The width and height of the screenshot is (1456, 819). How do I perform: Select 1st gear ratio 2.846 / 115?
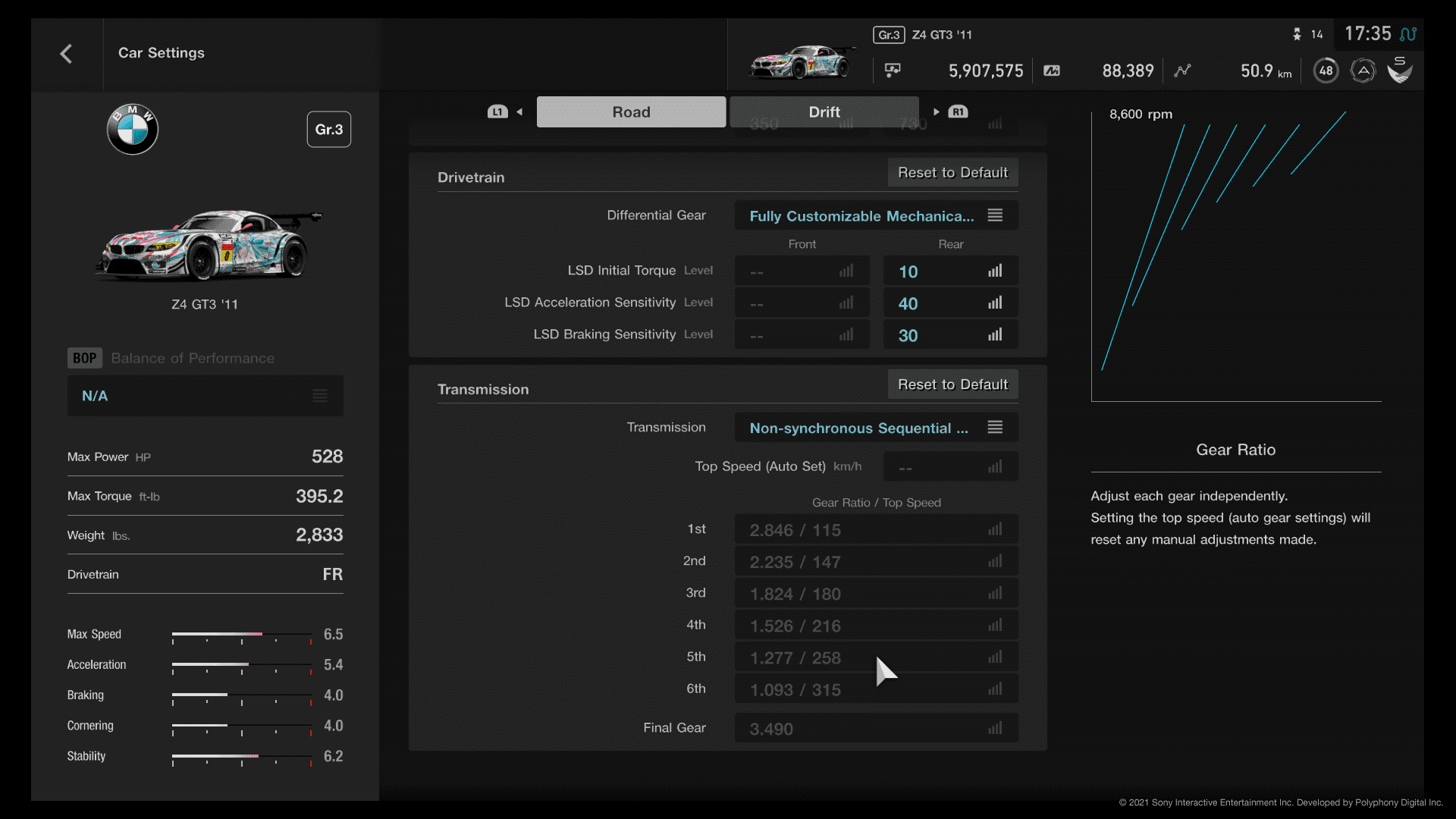tap(876, 529)
